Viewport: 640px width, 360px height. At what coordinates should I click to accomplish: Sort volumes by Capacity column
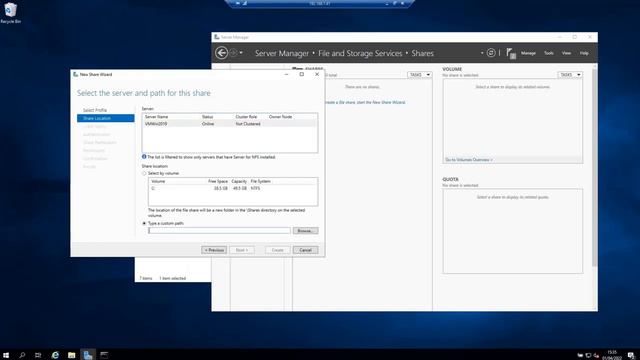(239, 181)
